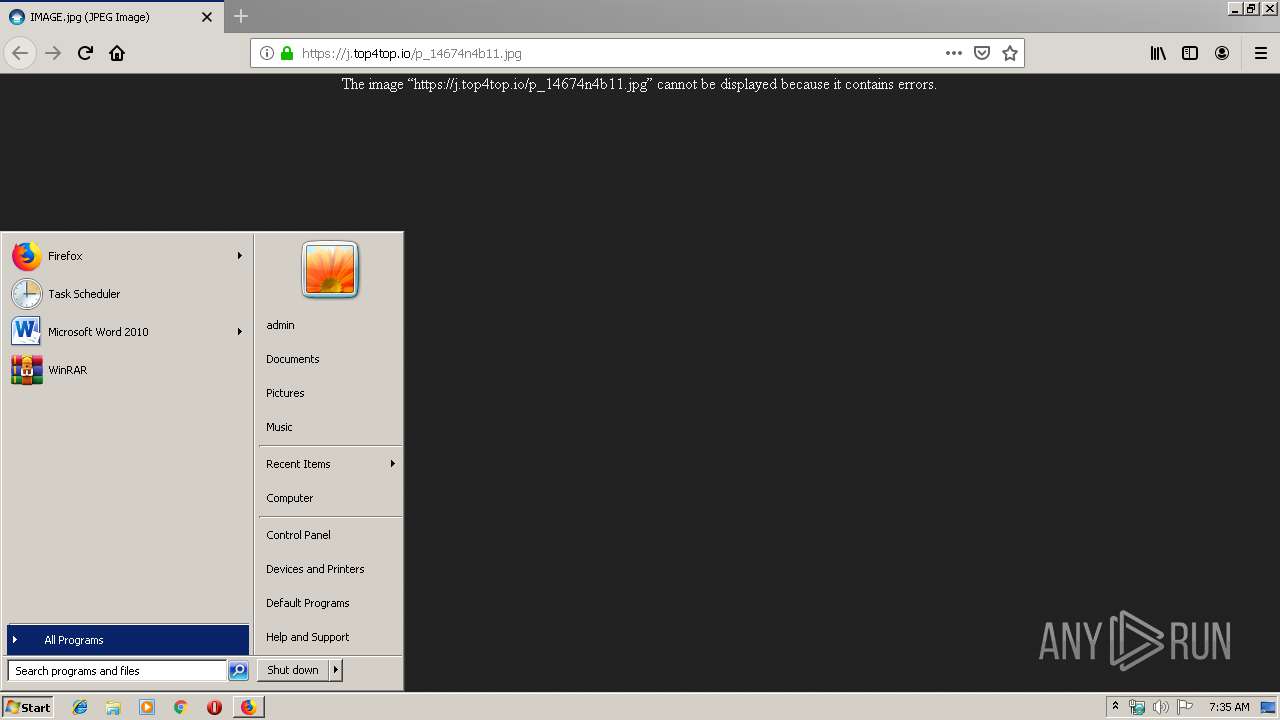Viewport: 1280px width, 720px height.
Task: Click the forward navigation arrow
Action: (x=53, y=53)
